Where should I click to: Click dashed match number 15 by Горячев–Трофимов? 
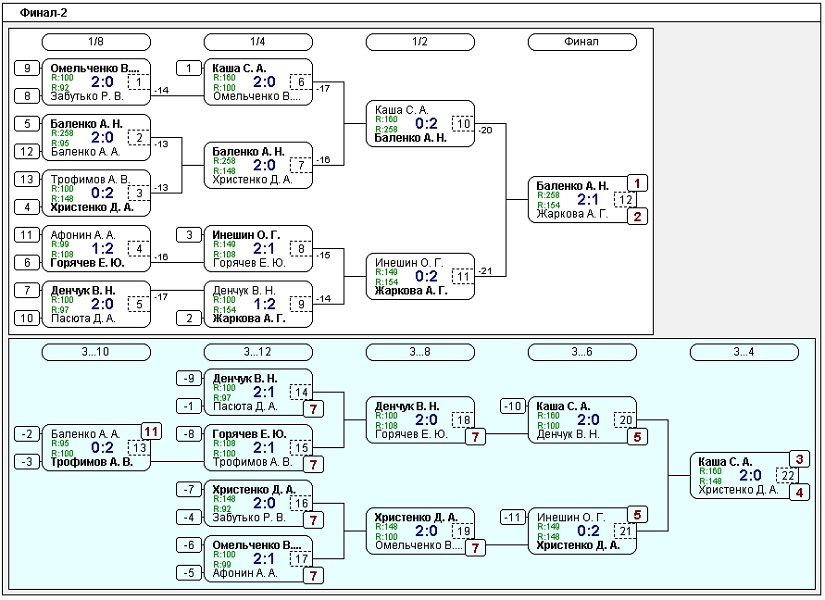(x=301, y=448)
